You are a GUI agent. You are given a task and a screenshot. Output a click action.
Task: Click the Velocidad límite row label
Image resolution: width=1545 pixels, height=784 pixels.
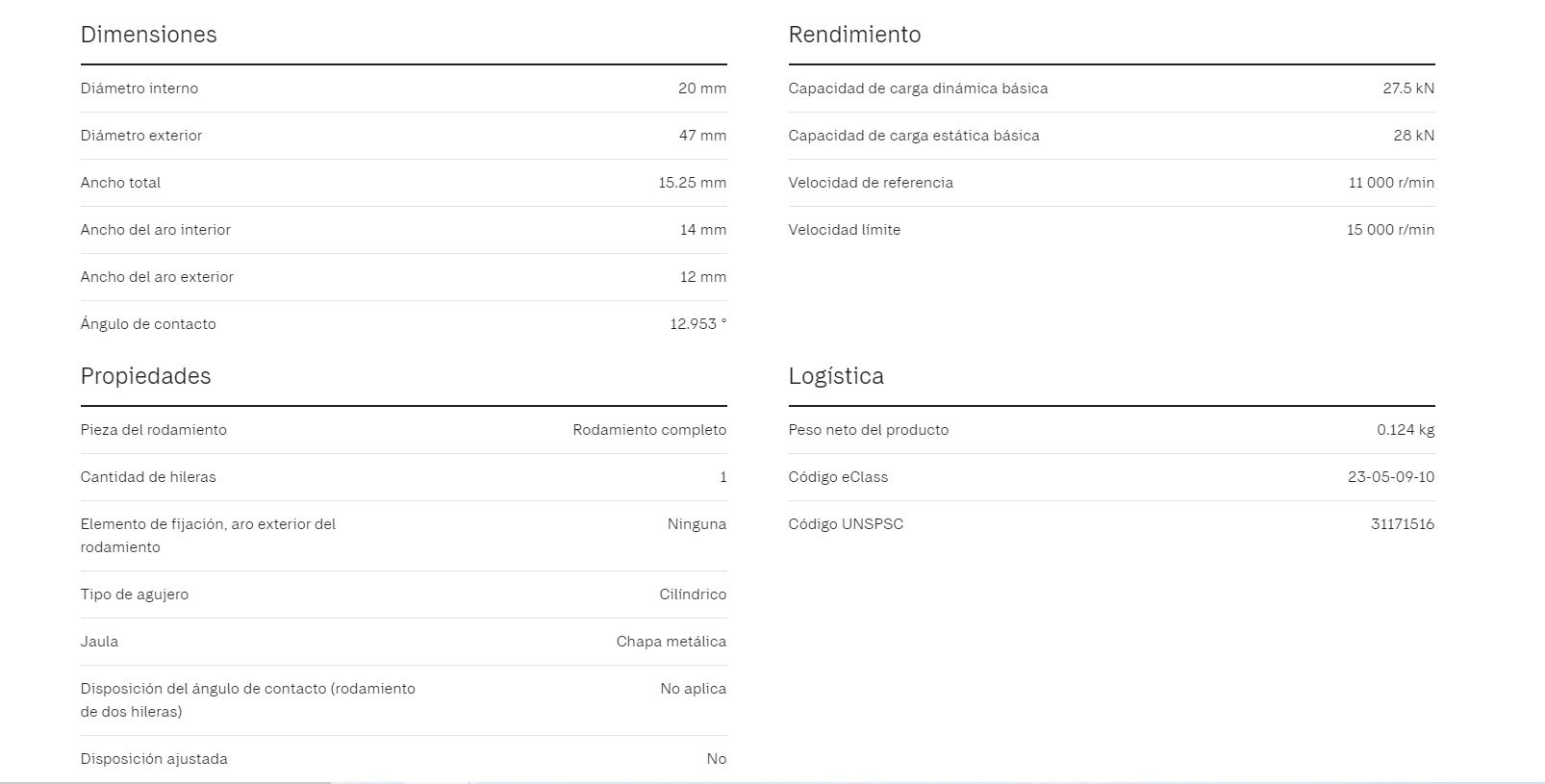click(x=844, y=230)
